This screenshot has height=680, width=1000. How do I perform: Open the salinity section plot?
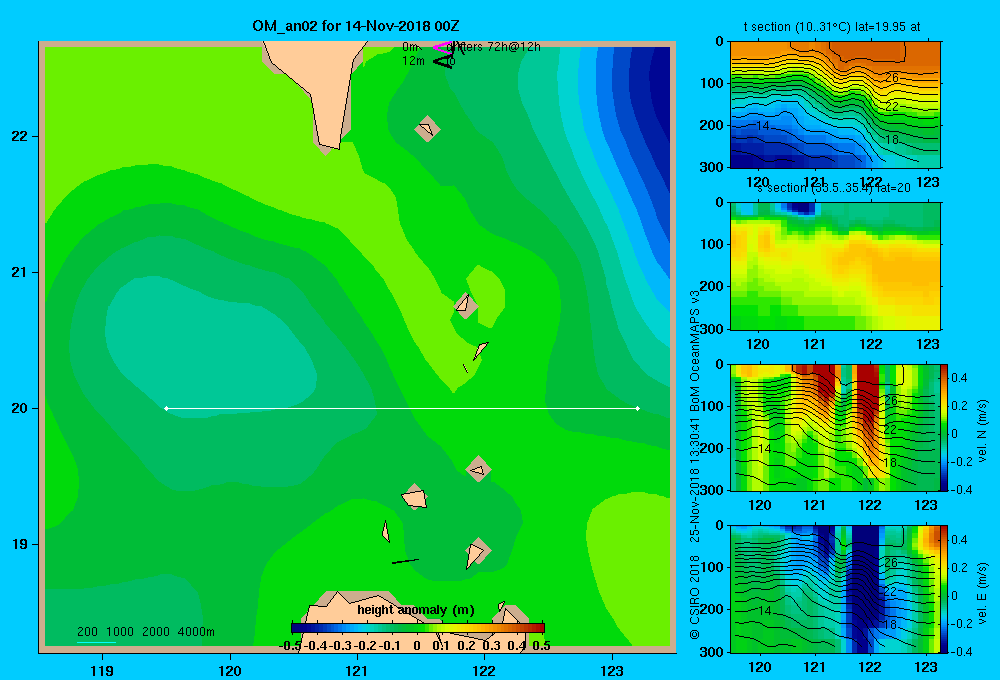coord(835,266)
